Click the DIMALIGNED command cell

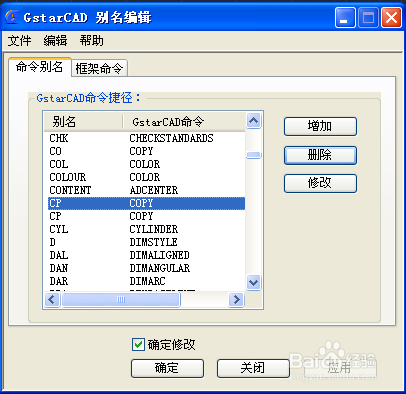tap(159, 255)
